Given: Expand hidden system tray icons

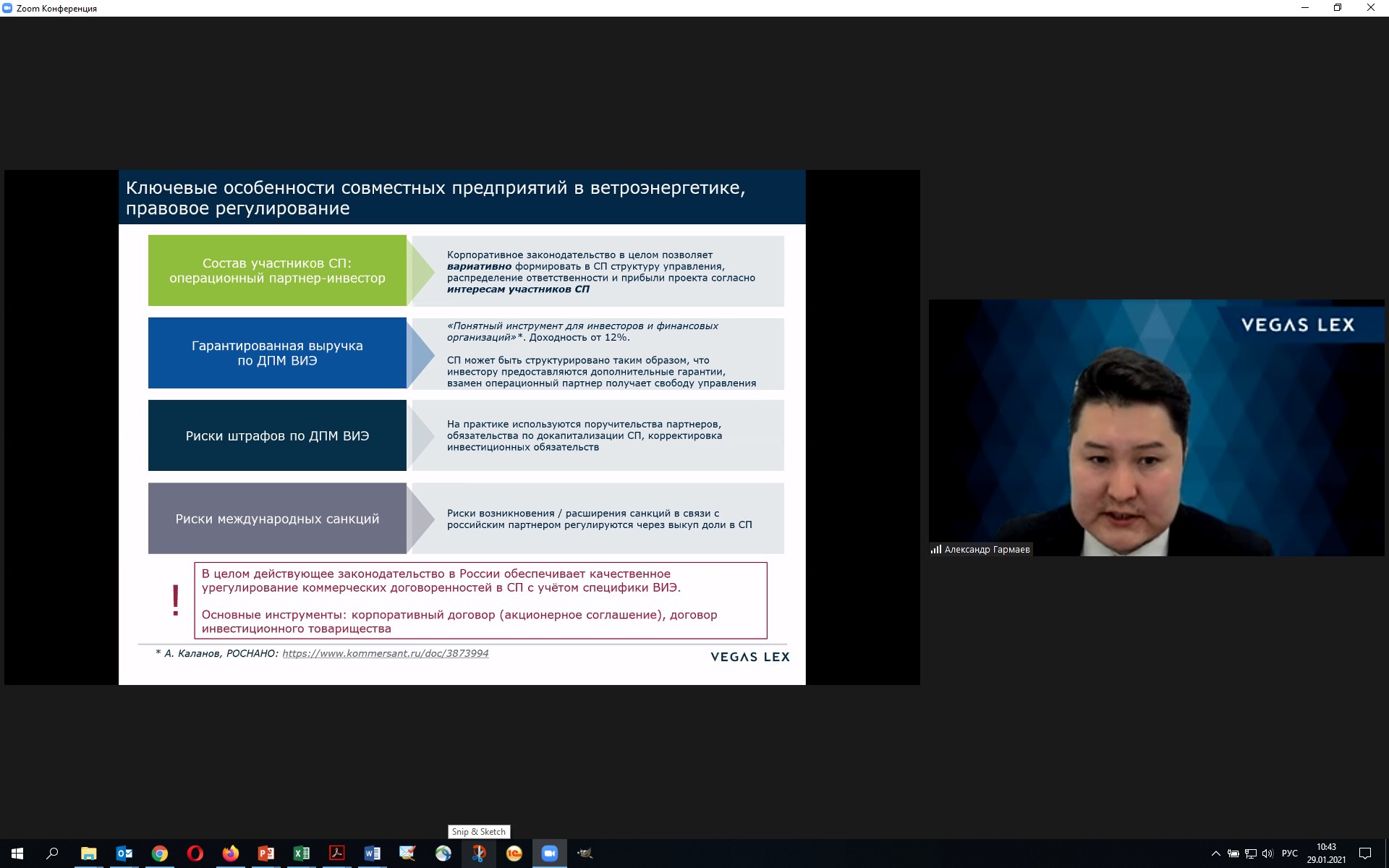Looking at the screenshot, I should pos(1216,854).
